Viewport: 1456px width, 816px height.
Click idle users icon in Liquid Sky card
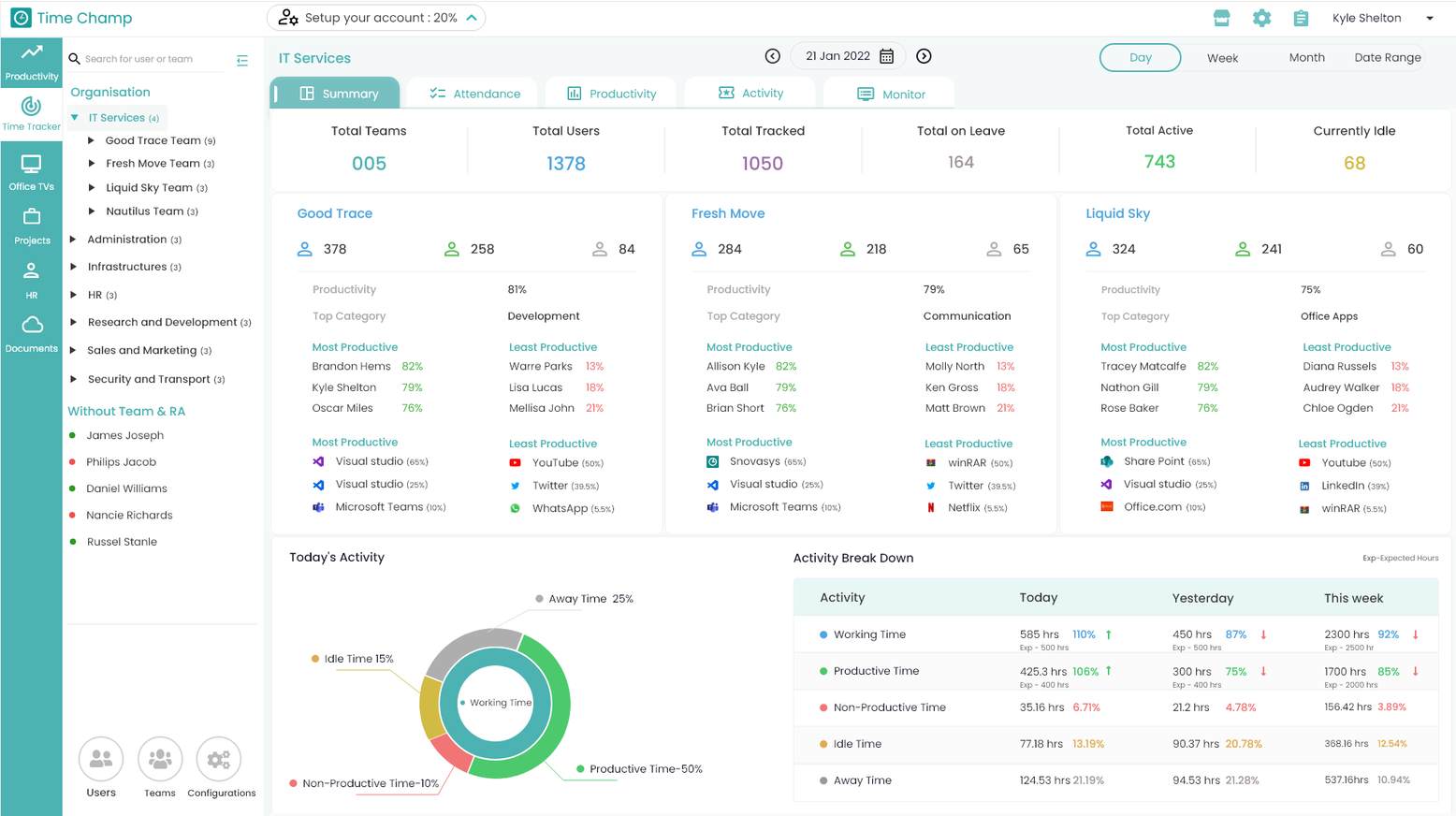(x=1389, y=249)
